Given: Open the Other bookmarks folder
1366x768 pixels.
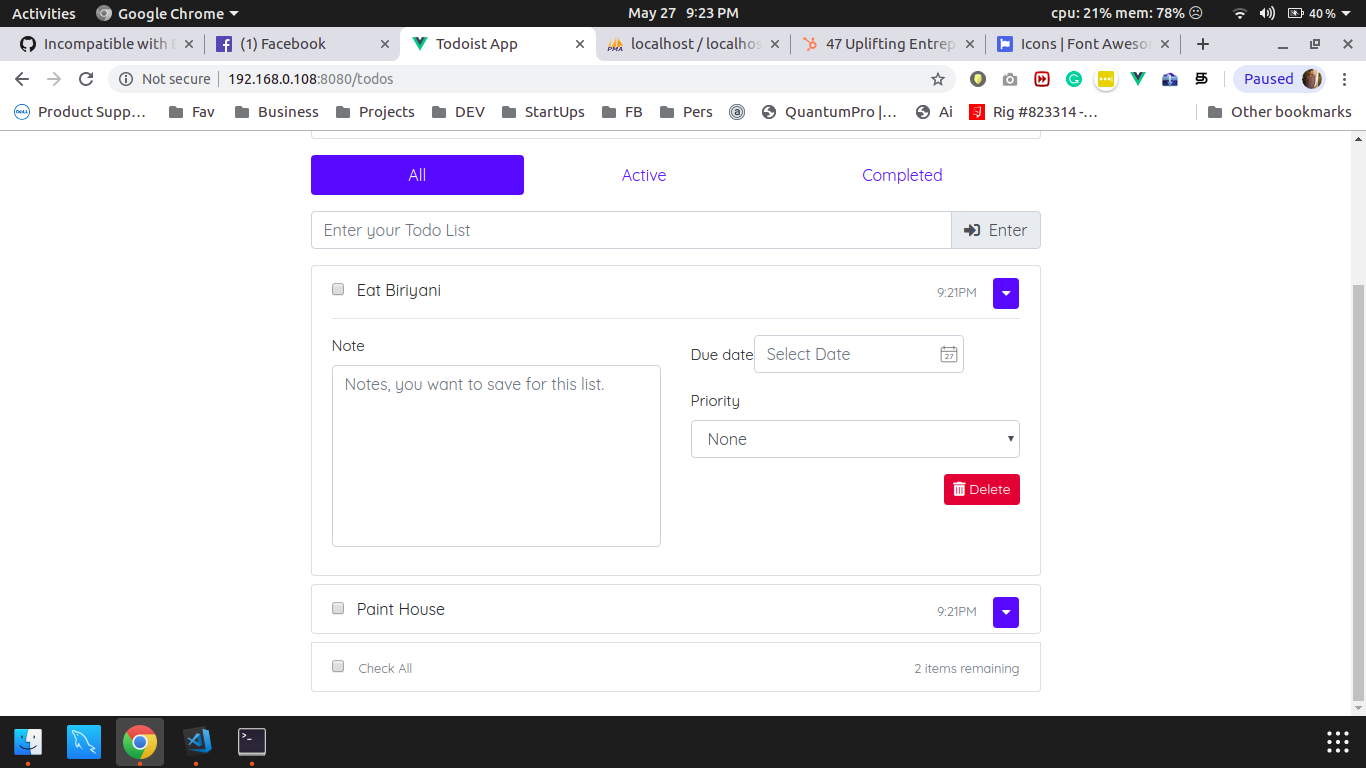Looking at the screenshot, I should (x=1280, y=112).
